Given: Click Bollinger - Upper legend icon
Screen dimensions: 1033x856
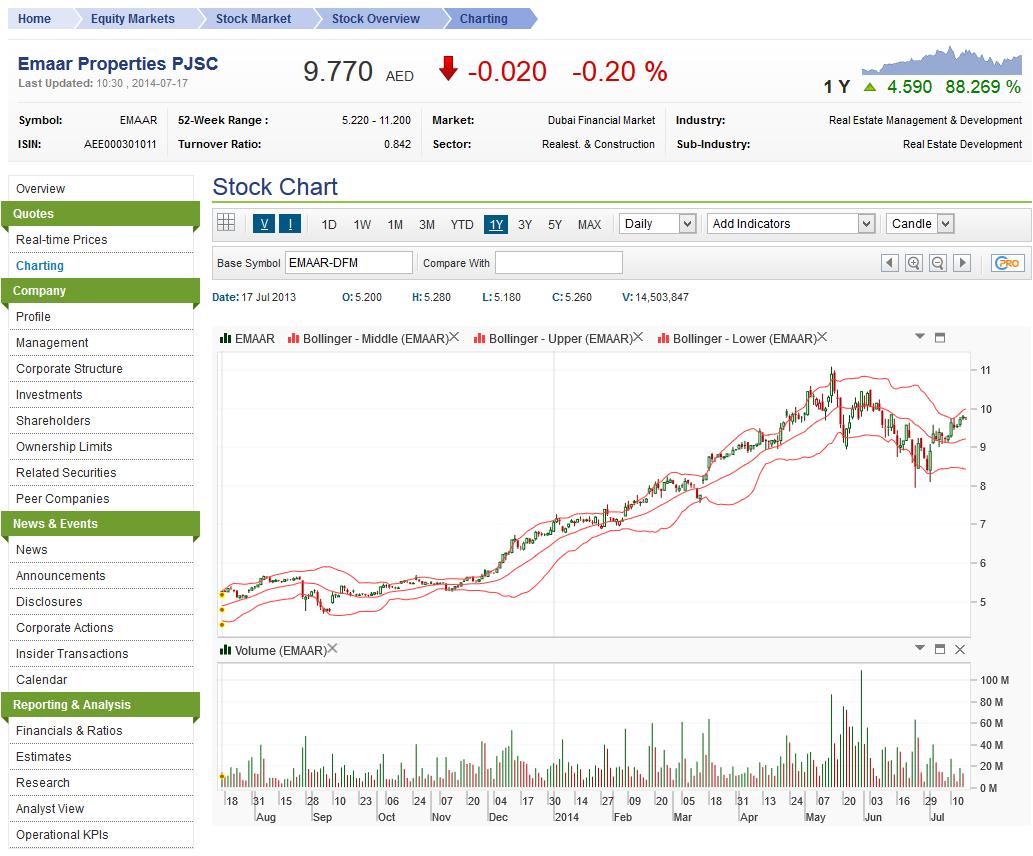Looking at the screenshot, I should pos(480,338).
